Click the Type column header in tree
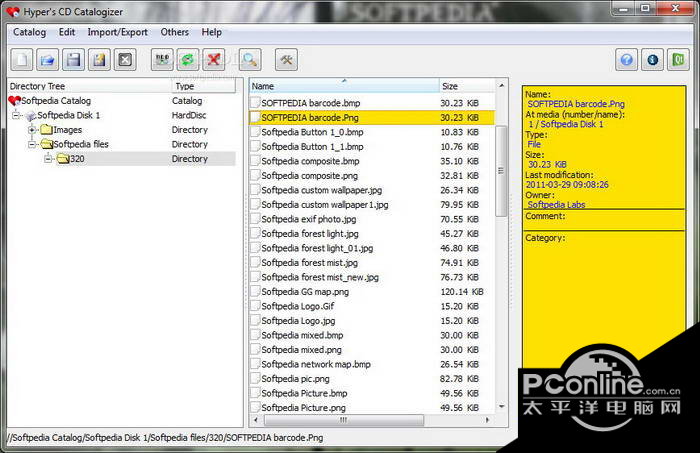The width and height of the screenshot is (700, 453). [204, 86]
